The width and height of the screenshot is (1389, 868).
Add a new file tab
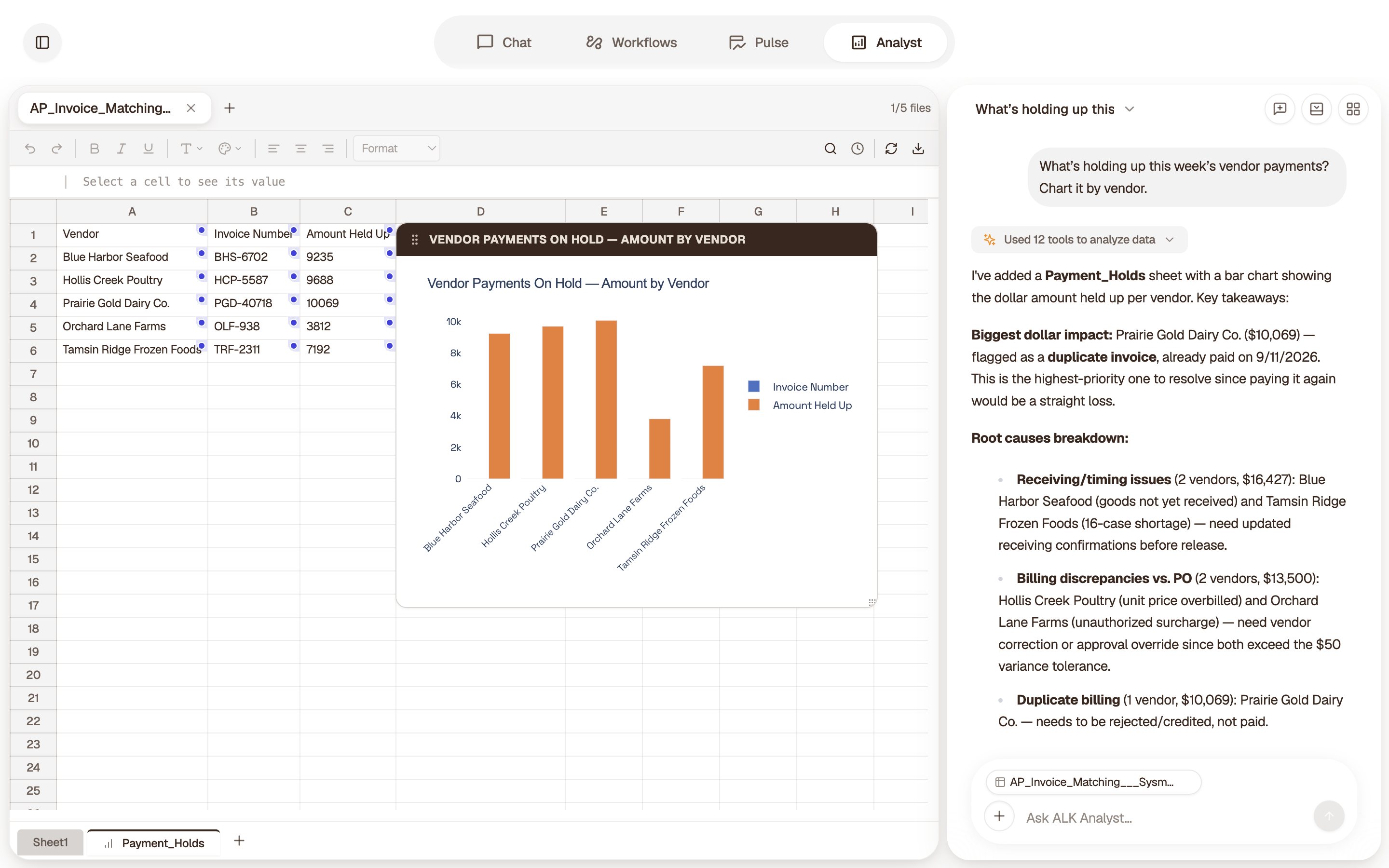pos(230,108)
